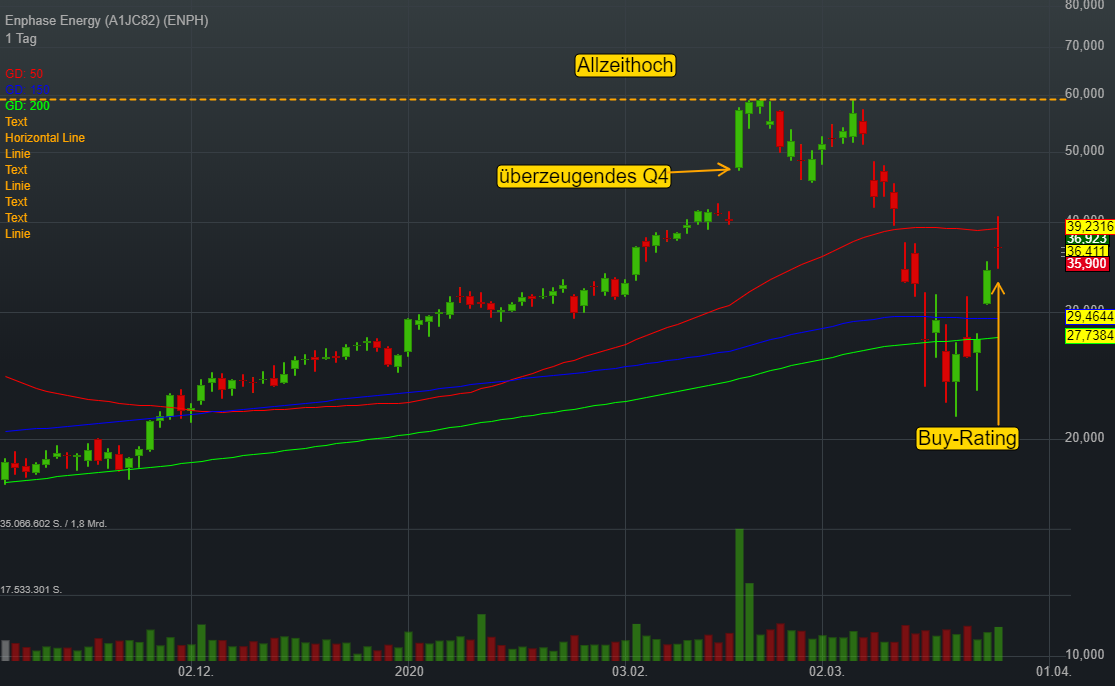The height and width of the screenshot is (686, 1115).
Task: Click the yellow 36,411 price tag
Action: pyautogui.click(x=1087, y=251)
